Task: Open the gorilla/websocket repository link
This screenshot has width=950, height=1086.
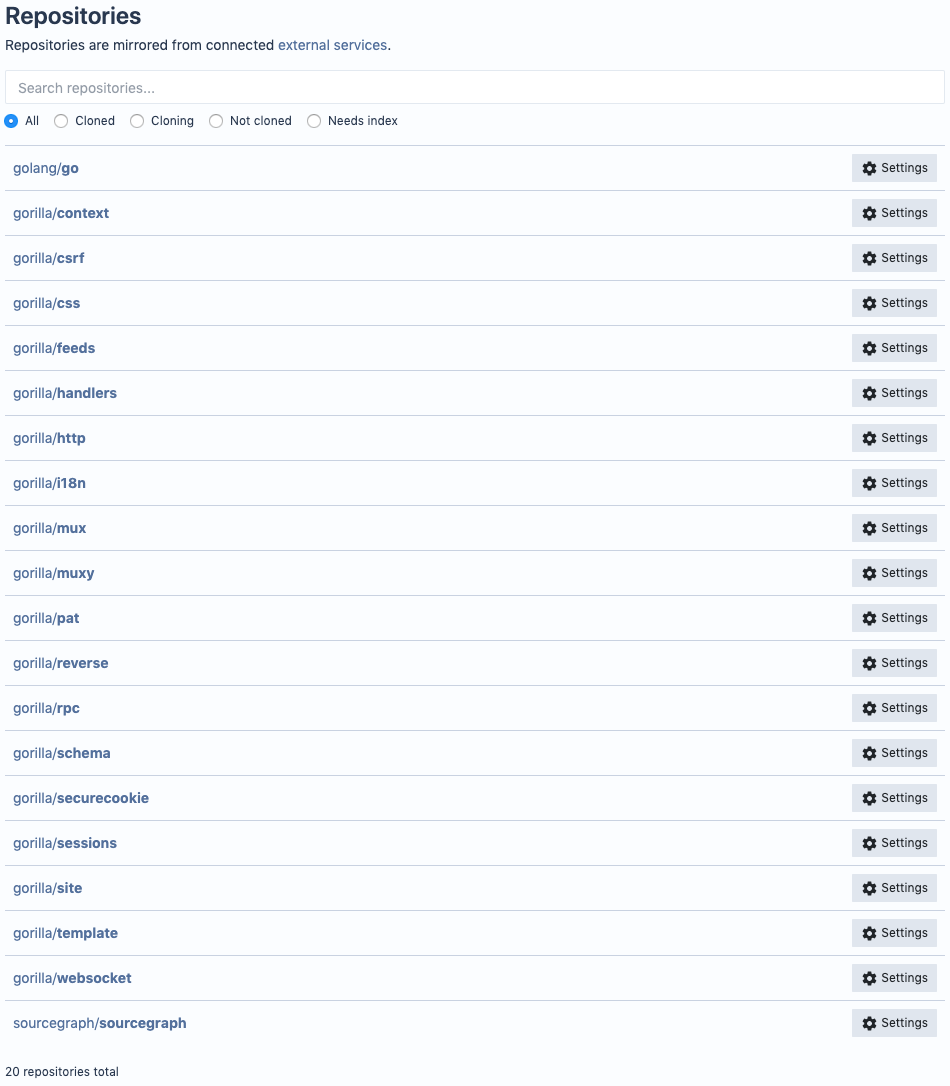Action: tap(72, 979)
